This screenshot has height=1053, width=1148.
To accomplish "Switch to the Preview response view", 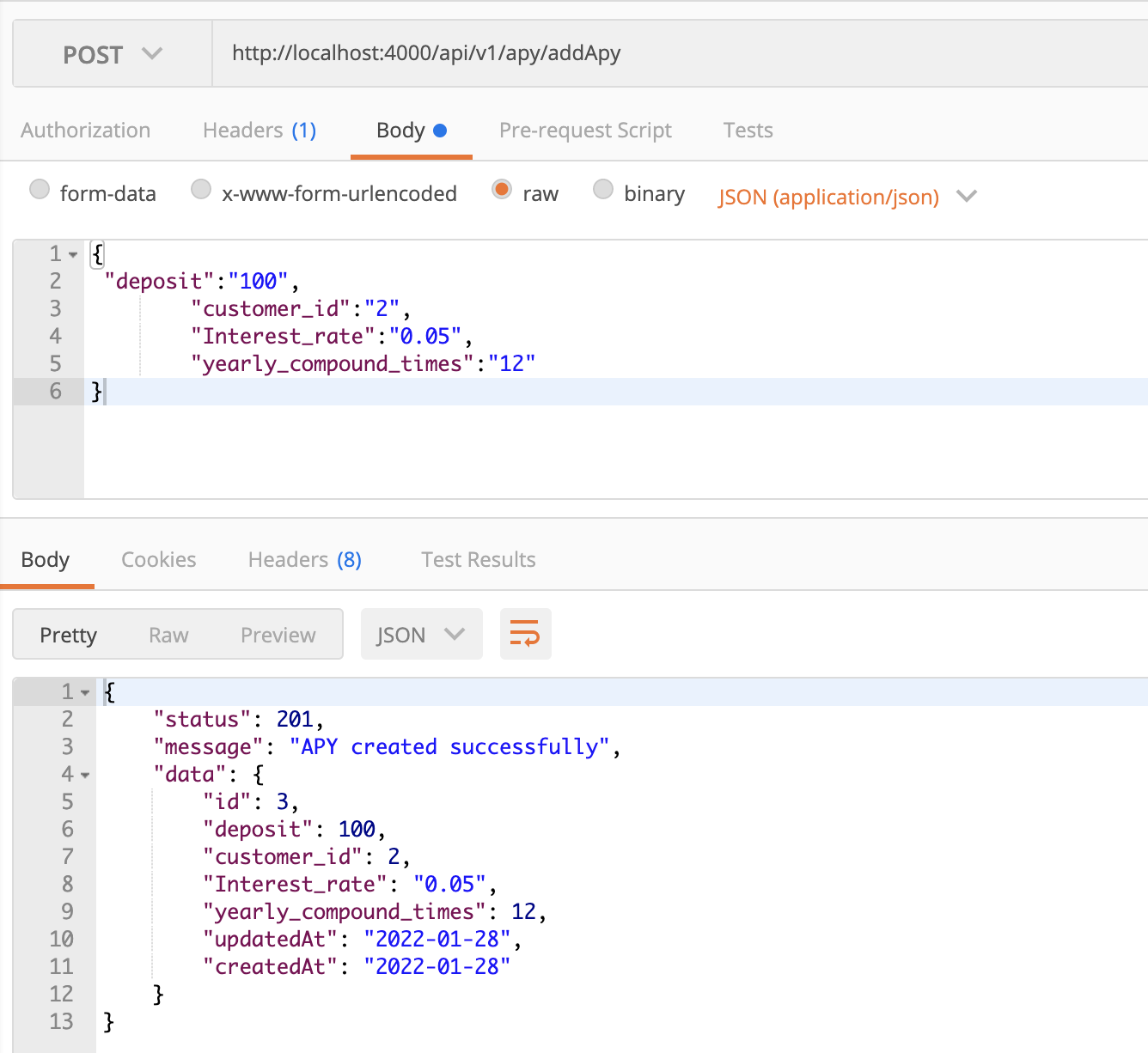I will (278, 634).
